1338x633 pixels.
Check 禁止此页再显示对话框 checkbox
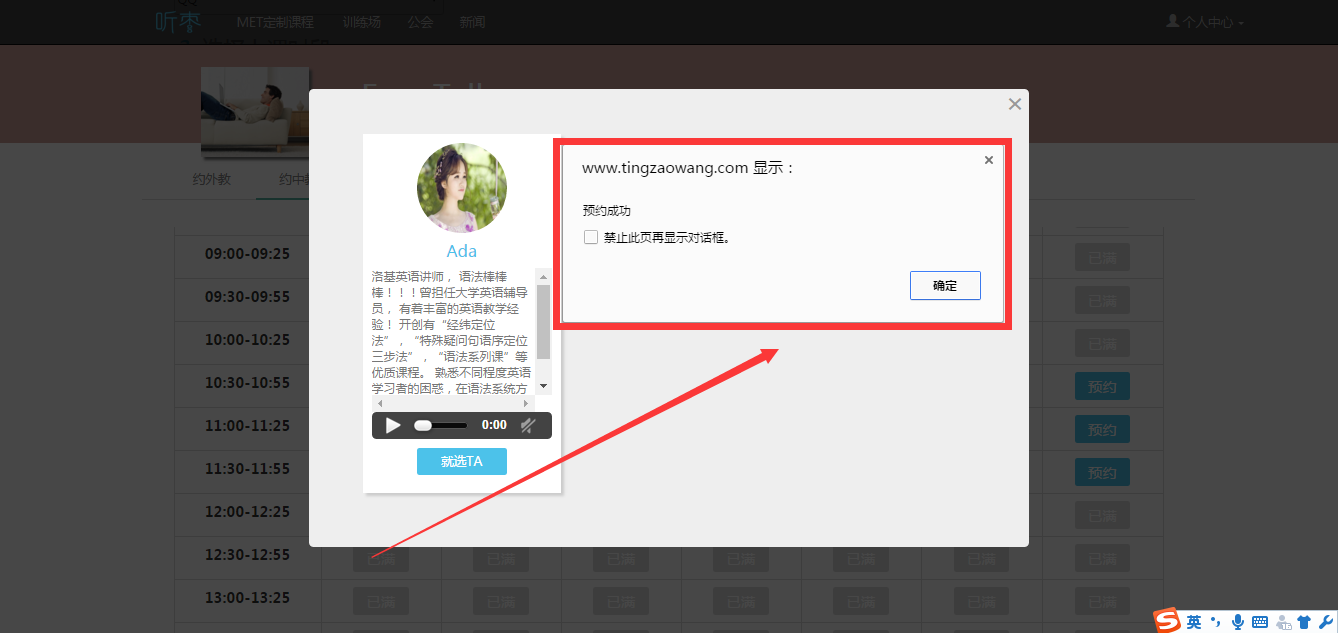pyautogui.click(x=591, y=237)
